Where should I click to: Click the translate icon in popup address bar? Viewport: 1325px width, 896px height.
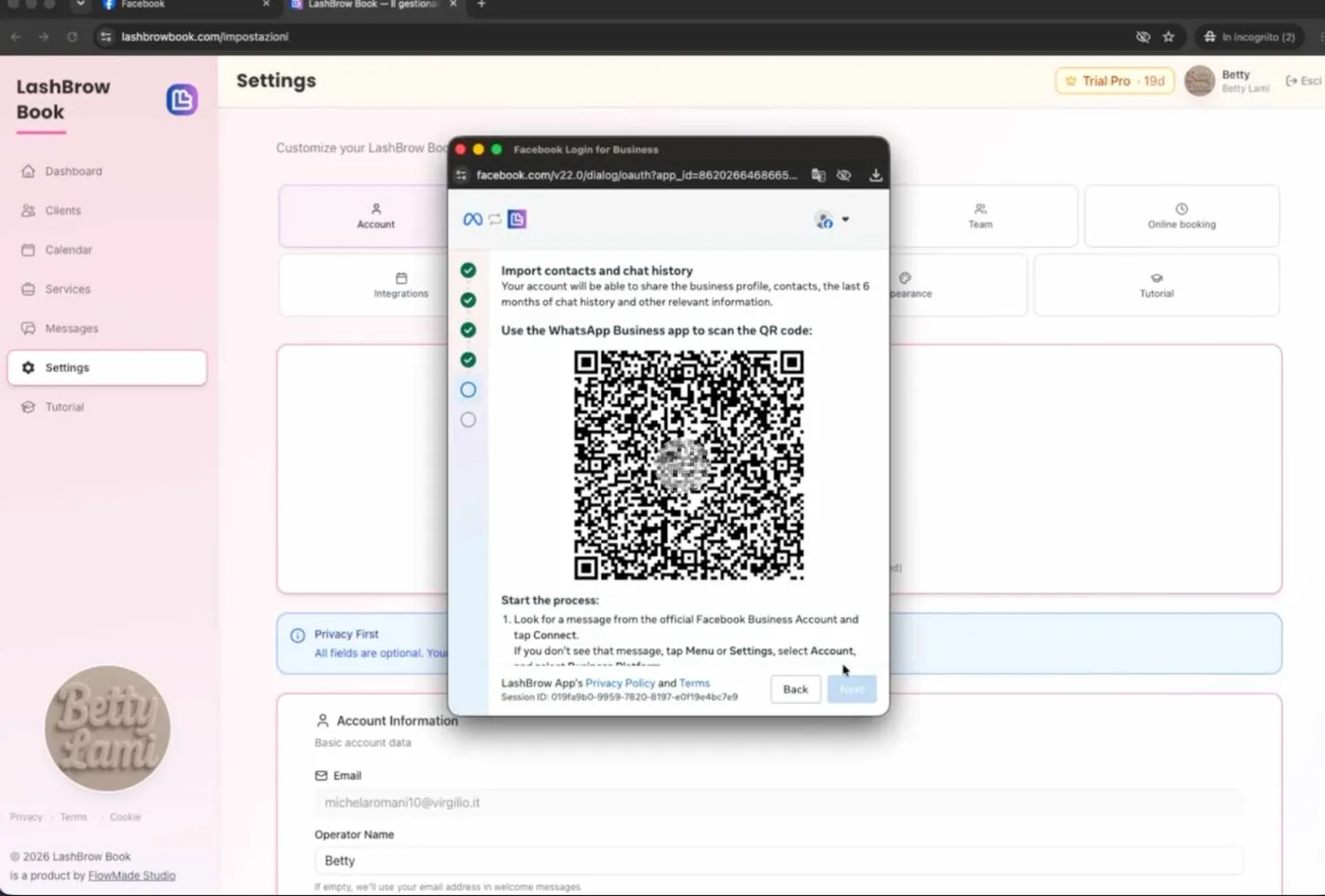coord(818,175)
